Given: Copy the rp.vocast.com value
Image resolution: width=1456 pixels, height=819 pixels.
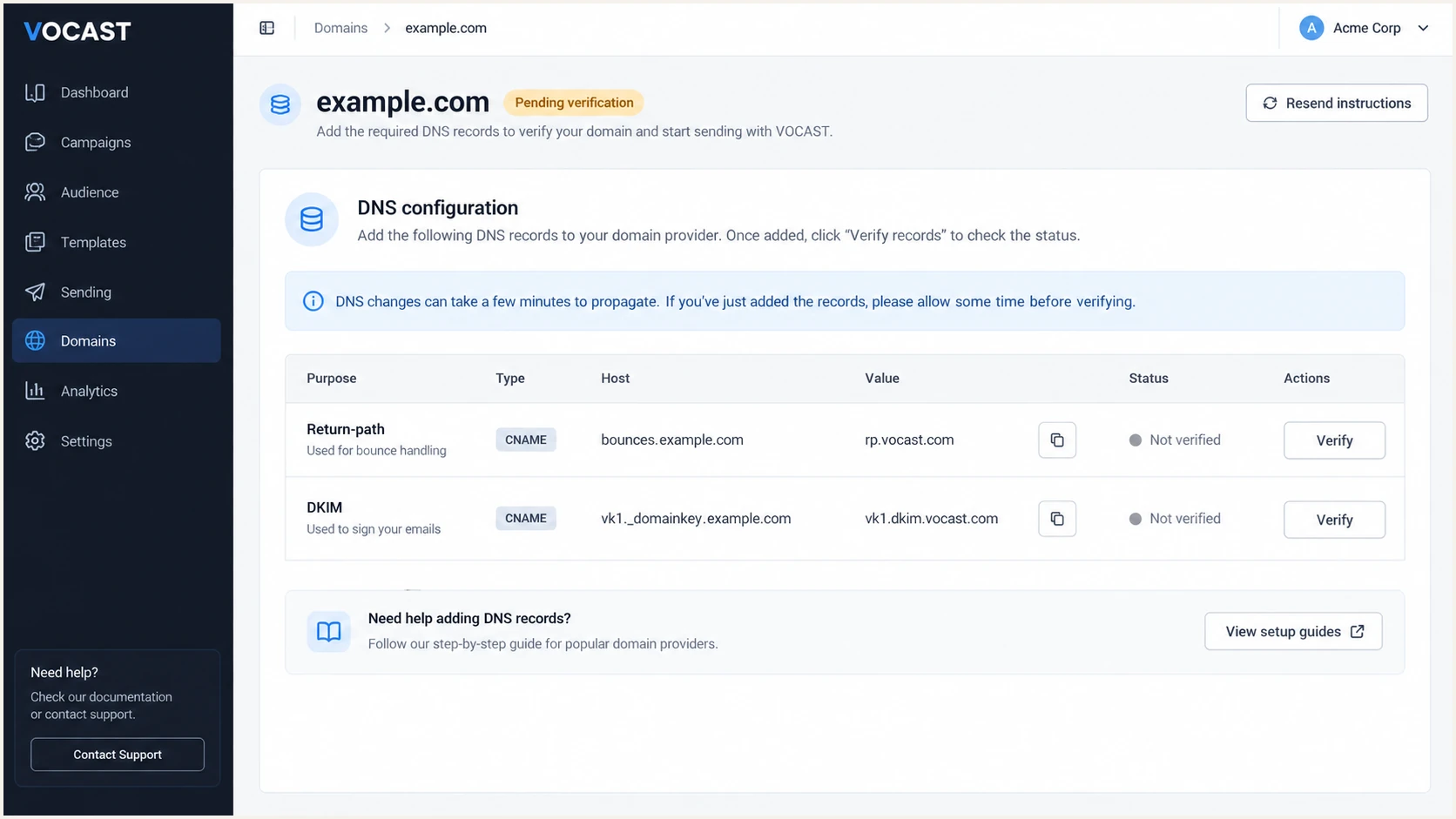Looking at the screenshot, I should (1057, 440).
